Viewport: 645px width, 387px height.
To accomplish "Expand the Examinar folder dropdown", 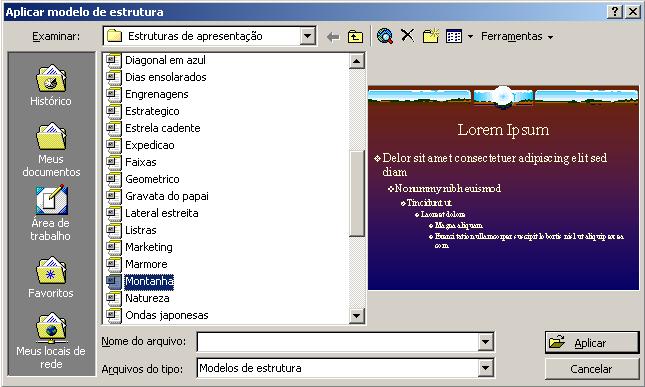I will (307, 36).
